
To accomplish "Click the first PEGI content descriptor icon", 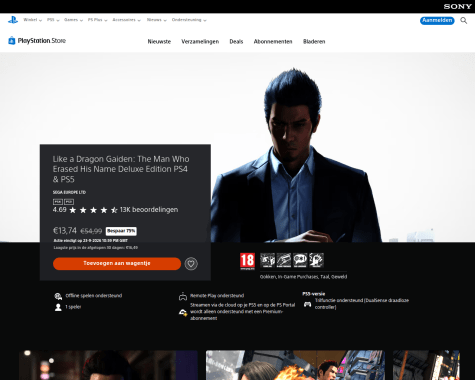I will [267, 260].
